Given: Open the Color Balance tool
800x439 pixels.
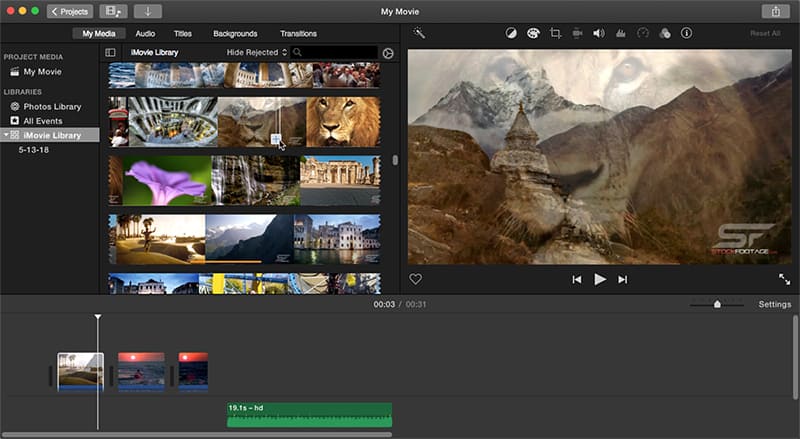Looking at the screenshot, I should pyautogui.click(x=511, y=33).
